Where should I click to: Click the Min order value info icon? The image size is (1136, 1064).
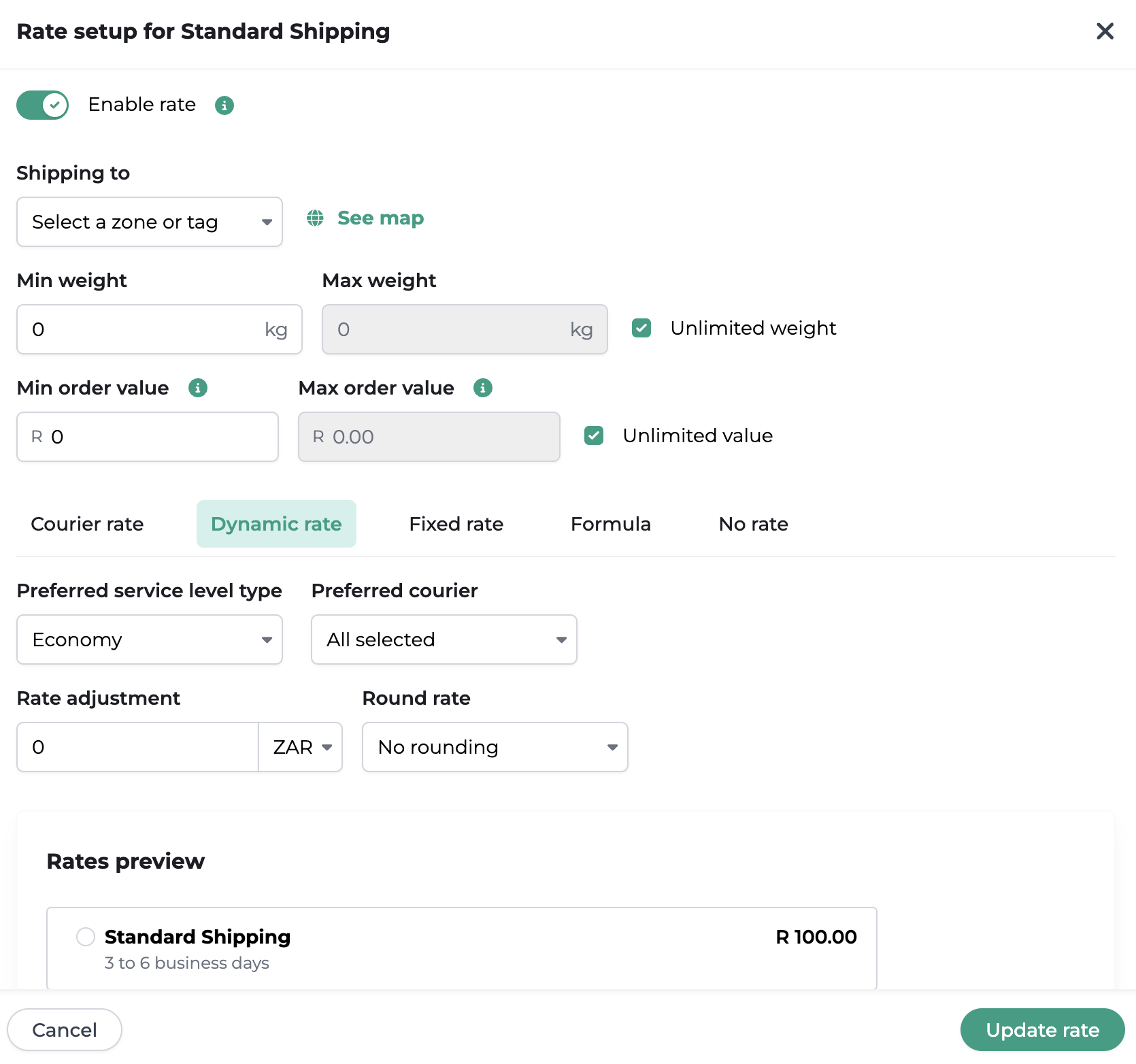coord(198,388)
